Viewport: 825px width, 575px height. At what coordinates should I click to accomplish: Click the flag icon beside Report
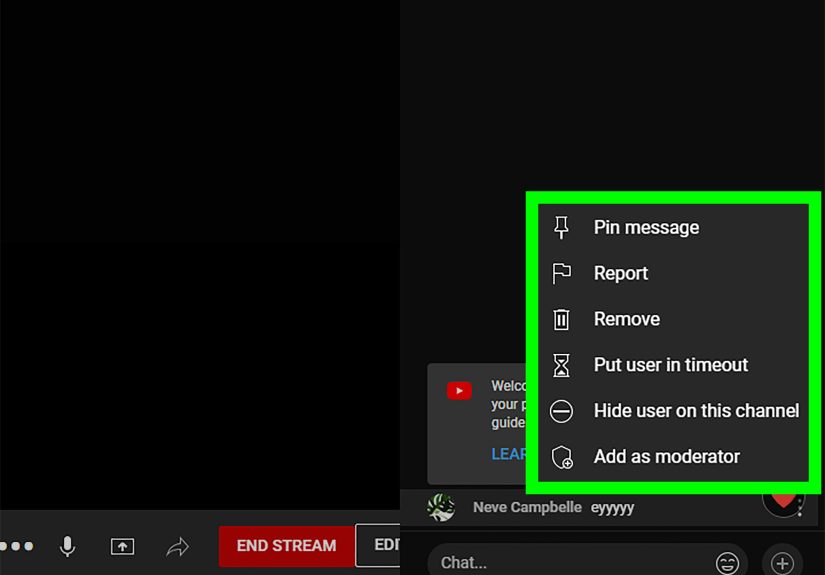[561, 273]
